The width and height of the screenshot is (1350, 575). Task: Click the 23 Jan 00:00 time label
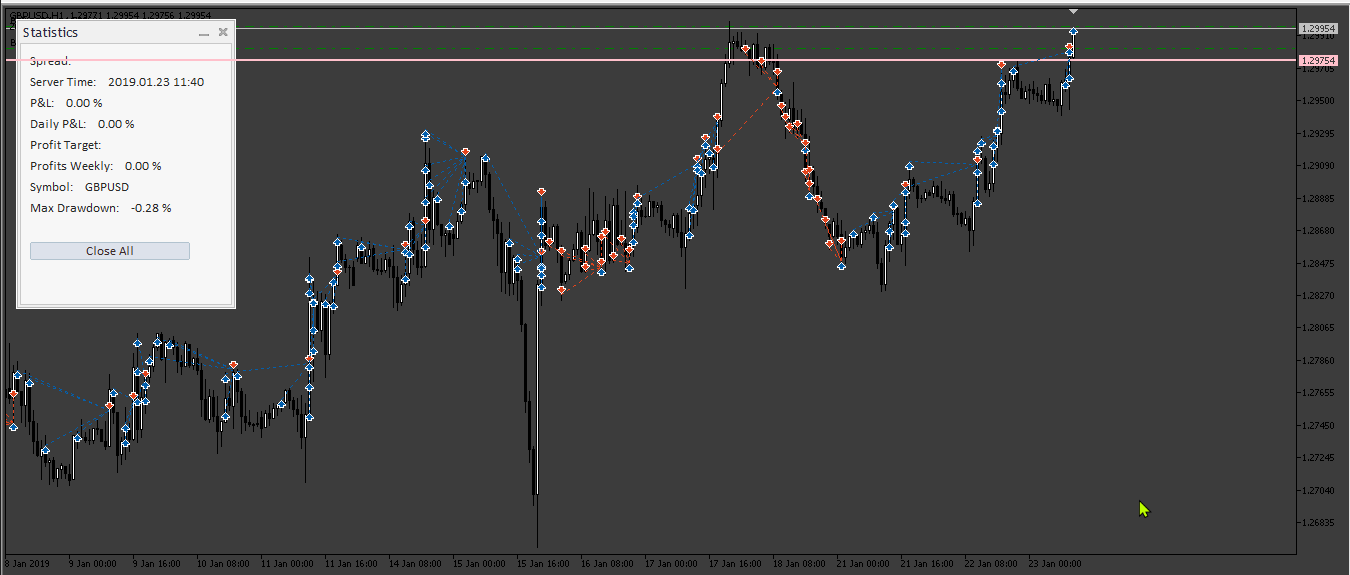1056,564
